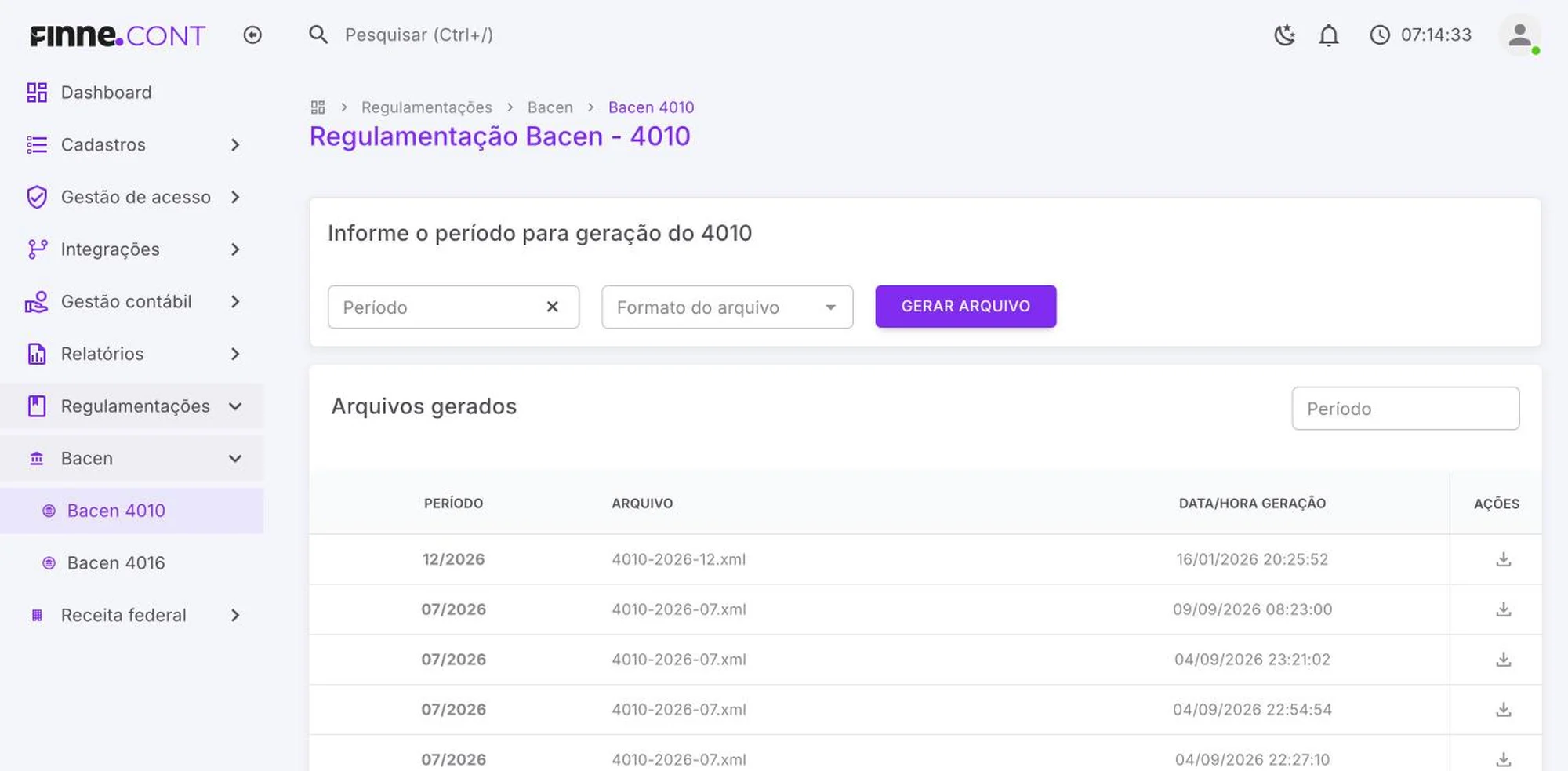
Task: Expand the Gestão de acesso menu
Action: pos(132,197)
